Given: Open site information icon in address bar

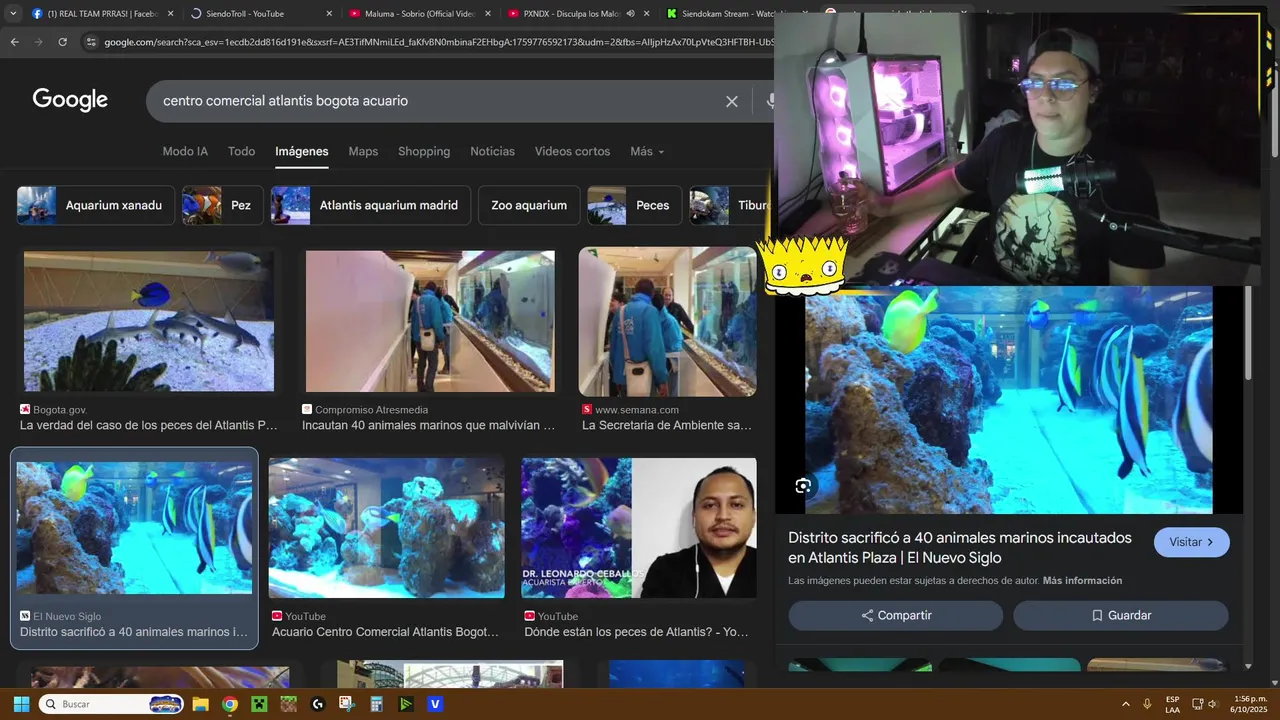Looking at the screenshot, I should [x=91, y=42].
